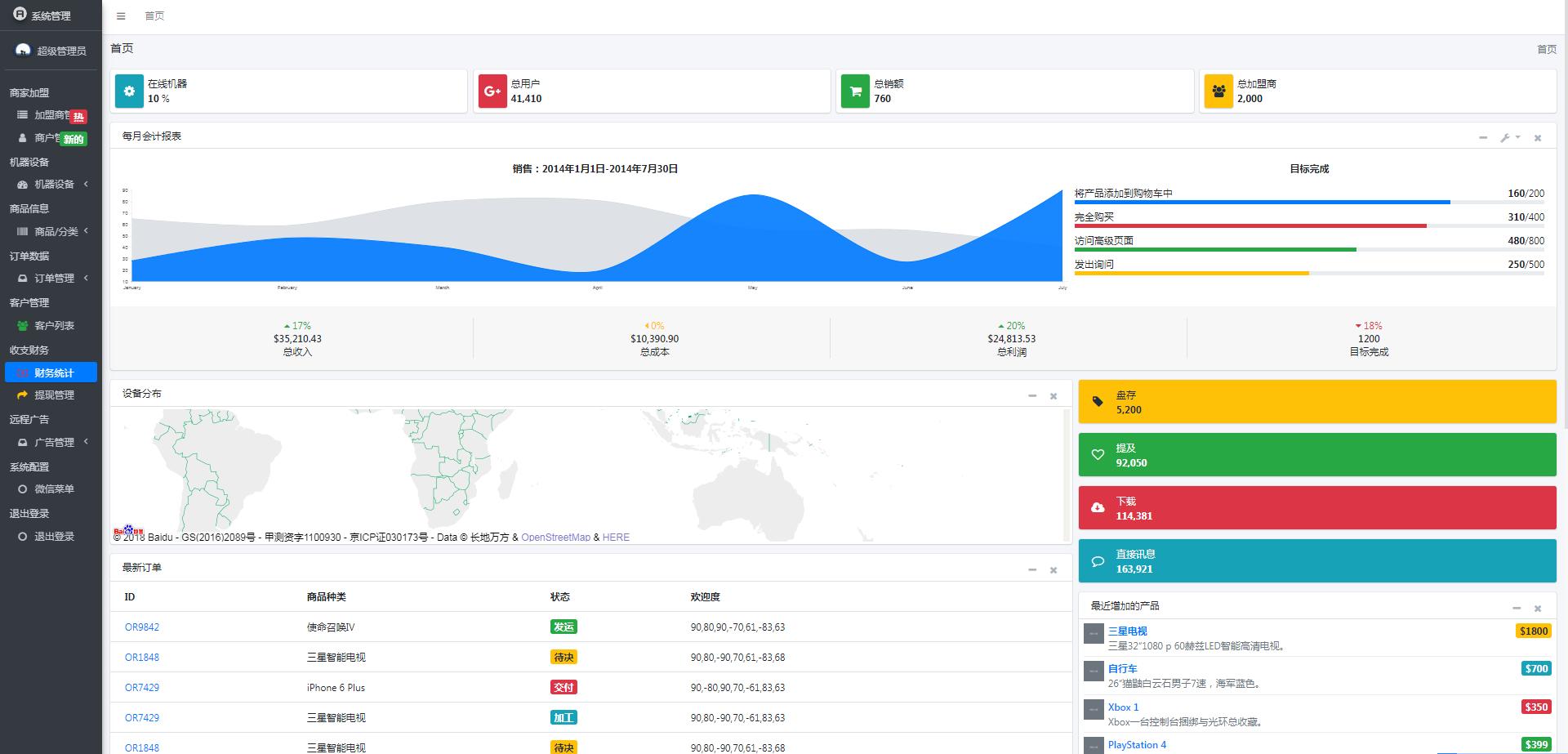Click the $700 price badge
The image size is (1568, 754).
pyautogui.click(x=1536, y=669)
